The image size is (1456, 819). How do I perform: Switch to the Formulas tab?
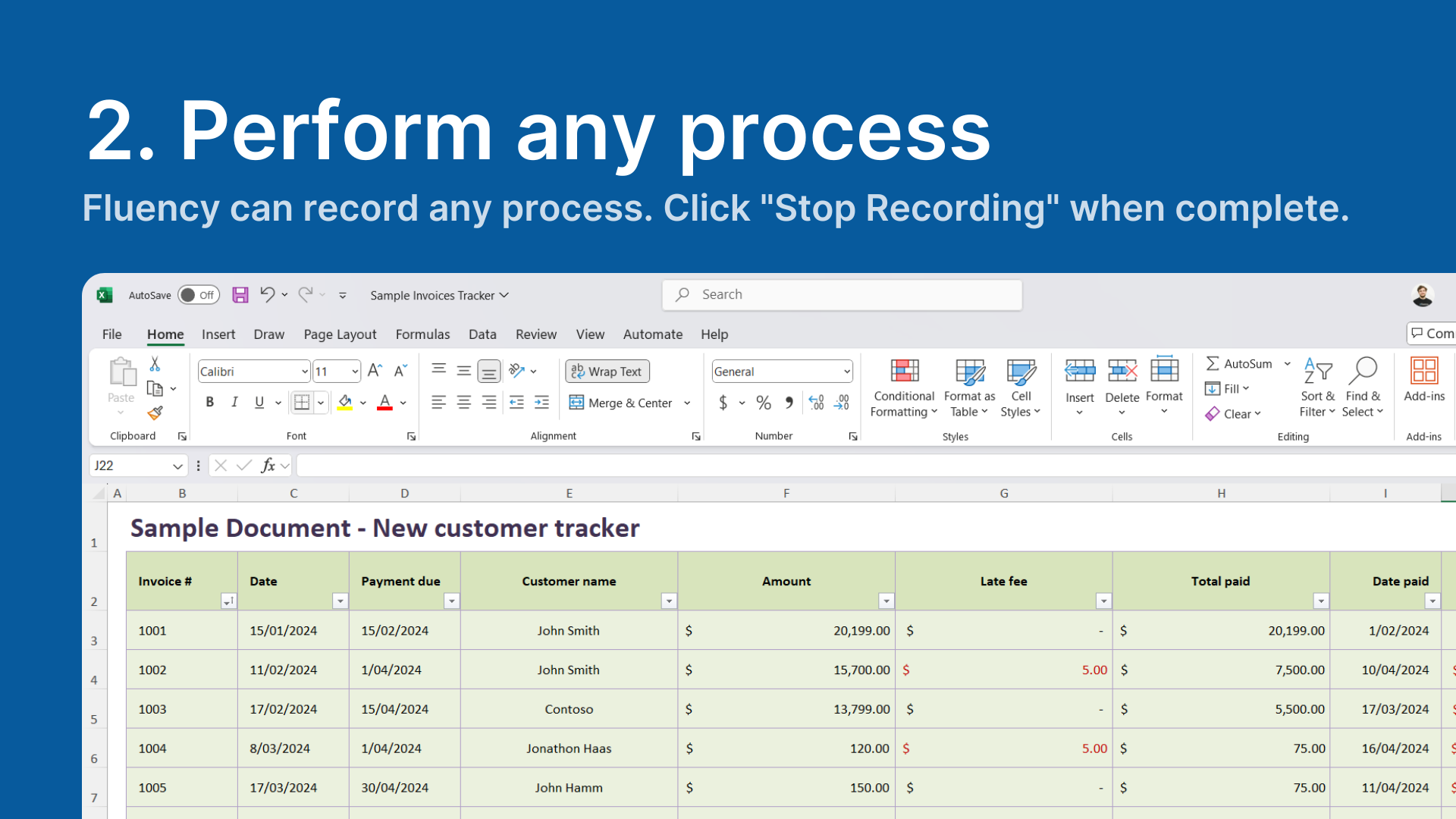pyautogui.click(x=422, y=334)
